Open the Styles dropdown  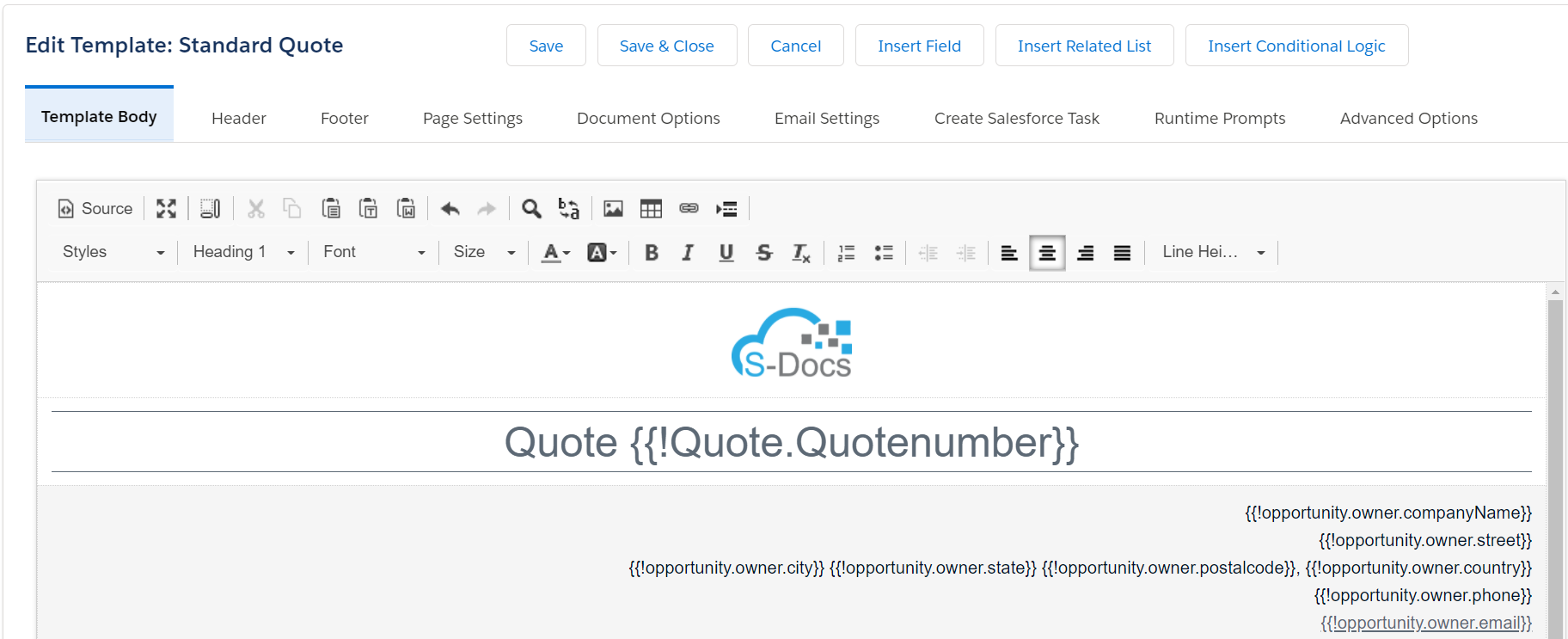click(x=113, y=252)
